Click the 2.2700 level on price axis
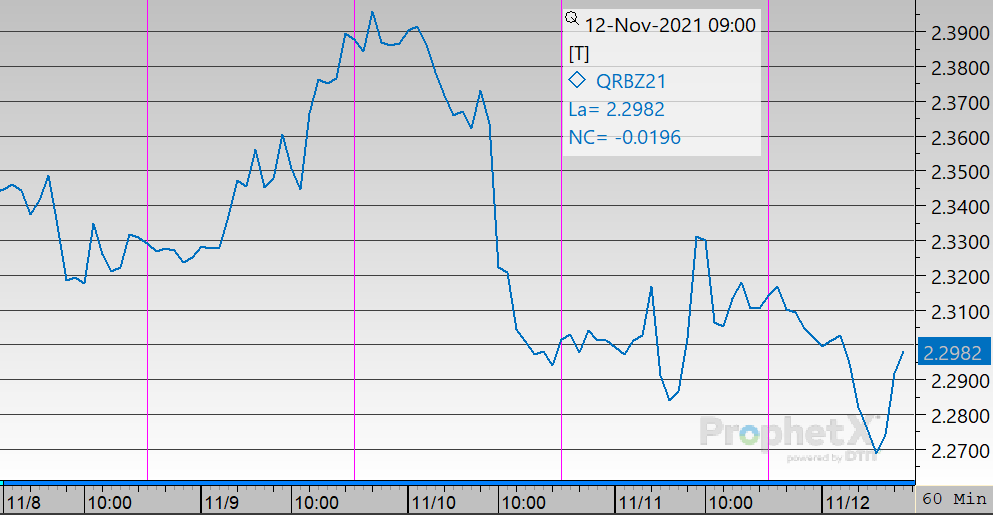 [x=954, y=451]
